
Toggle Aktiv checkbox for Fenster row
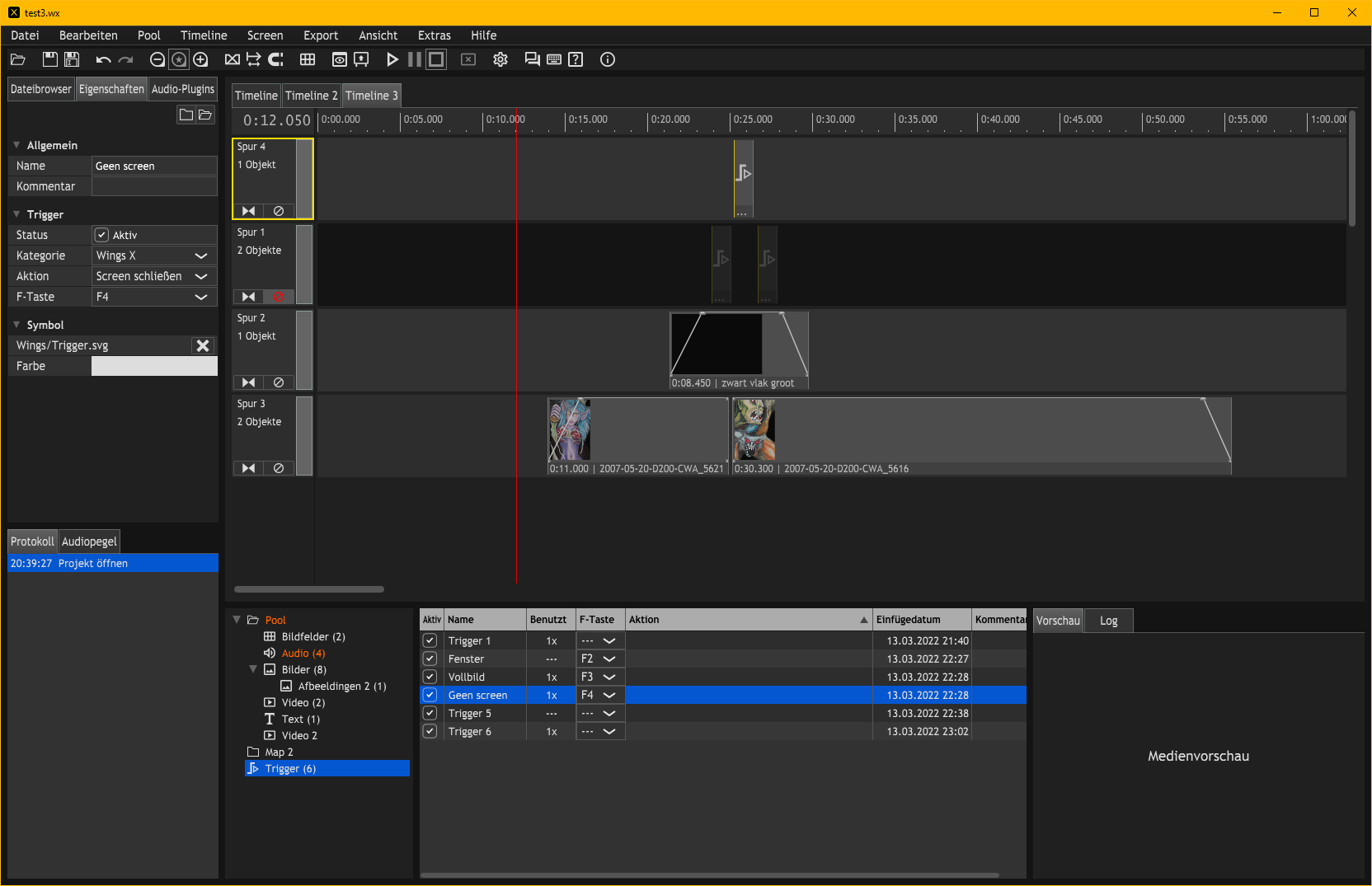tap(430, 659)
